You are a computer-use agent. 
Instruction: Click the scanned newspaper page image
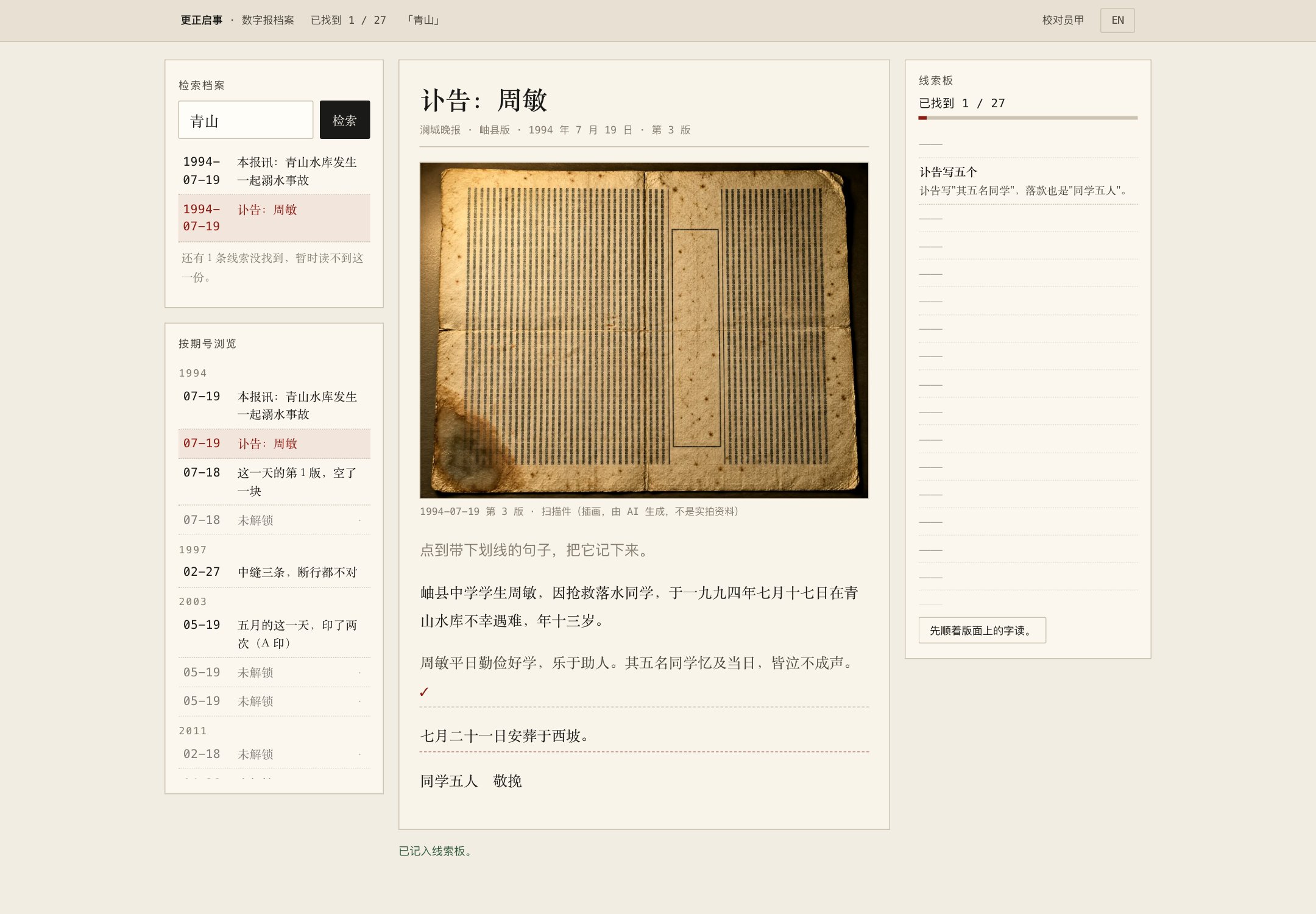[x=644, y=330]
